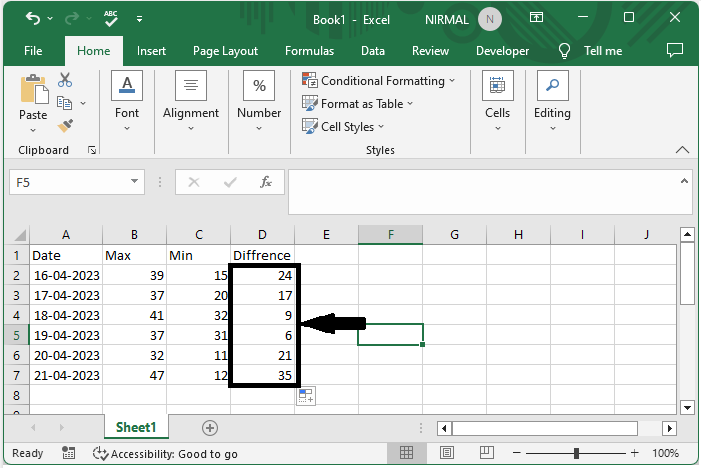Click the Copy icon
Viewport: 701px width, 468px height.
click(x=64, y=103)
